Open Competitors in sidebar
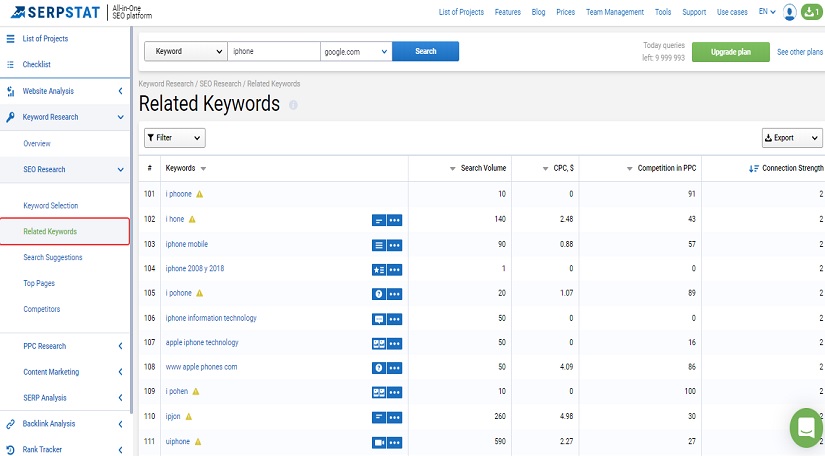This screenshot has height=456, width=825. (42, 309)
